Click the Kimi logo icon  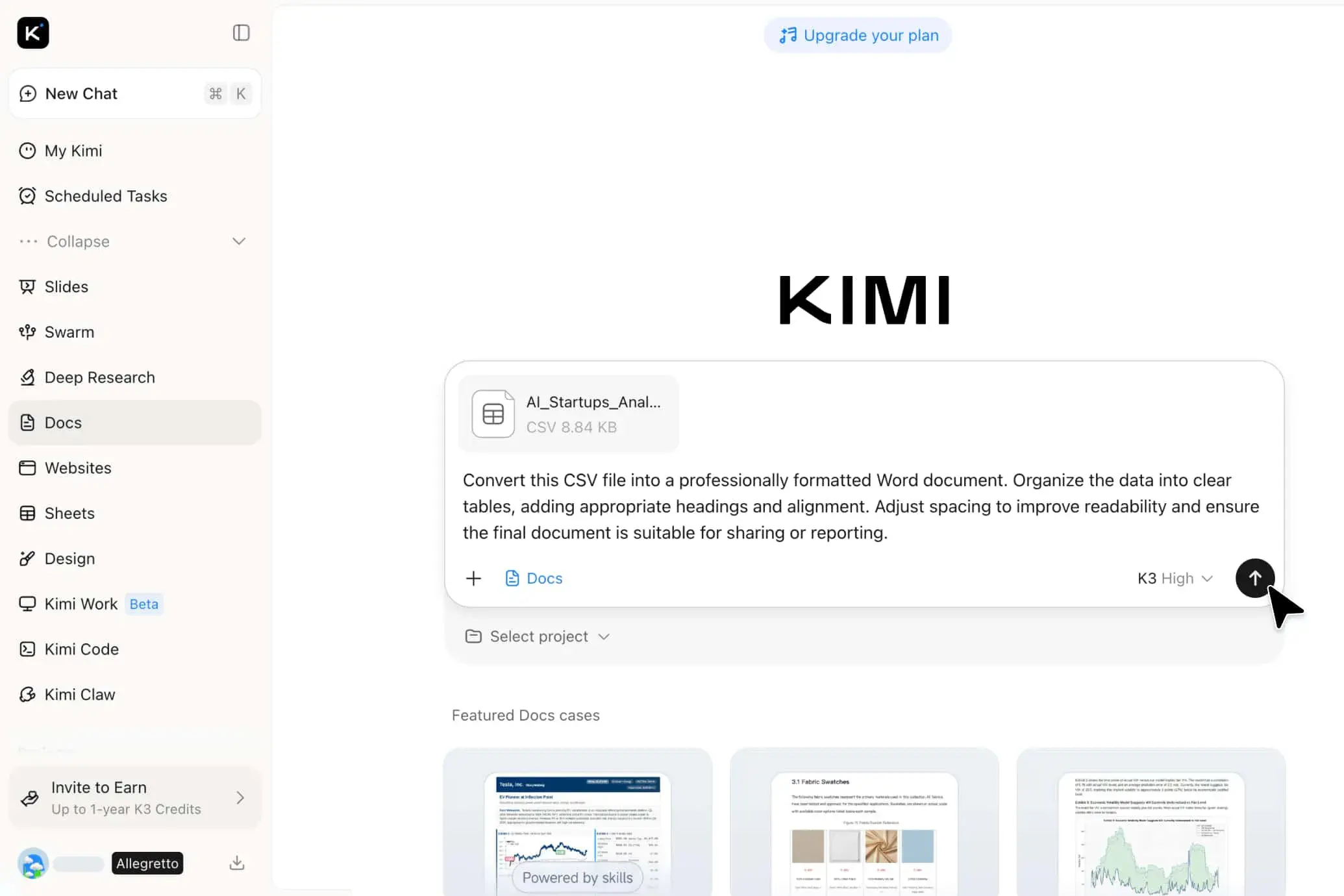tap(33, 33)
